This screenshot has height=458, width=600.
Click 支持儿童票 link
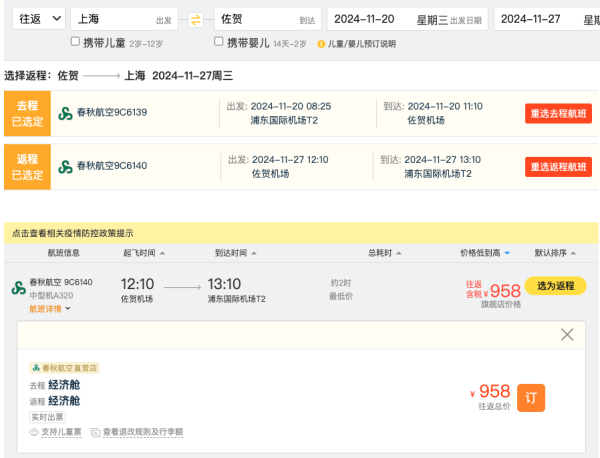click(x=61, y=432)
